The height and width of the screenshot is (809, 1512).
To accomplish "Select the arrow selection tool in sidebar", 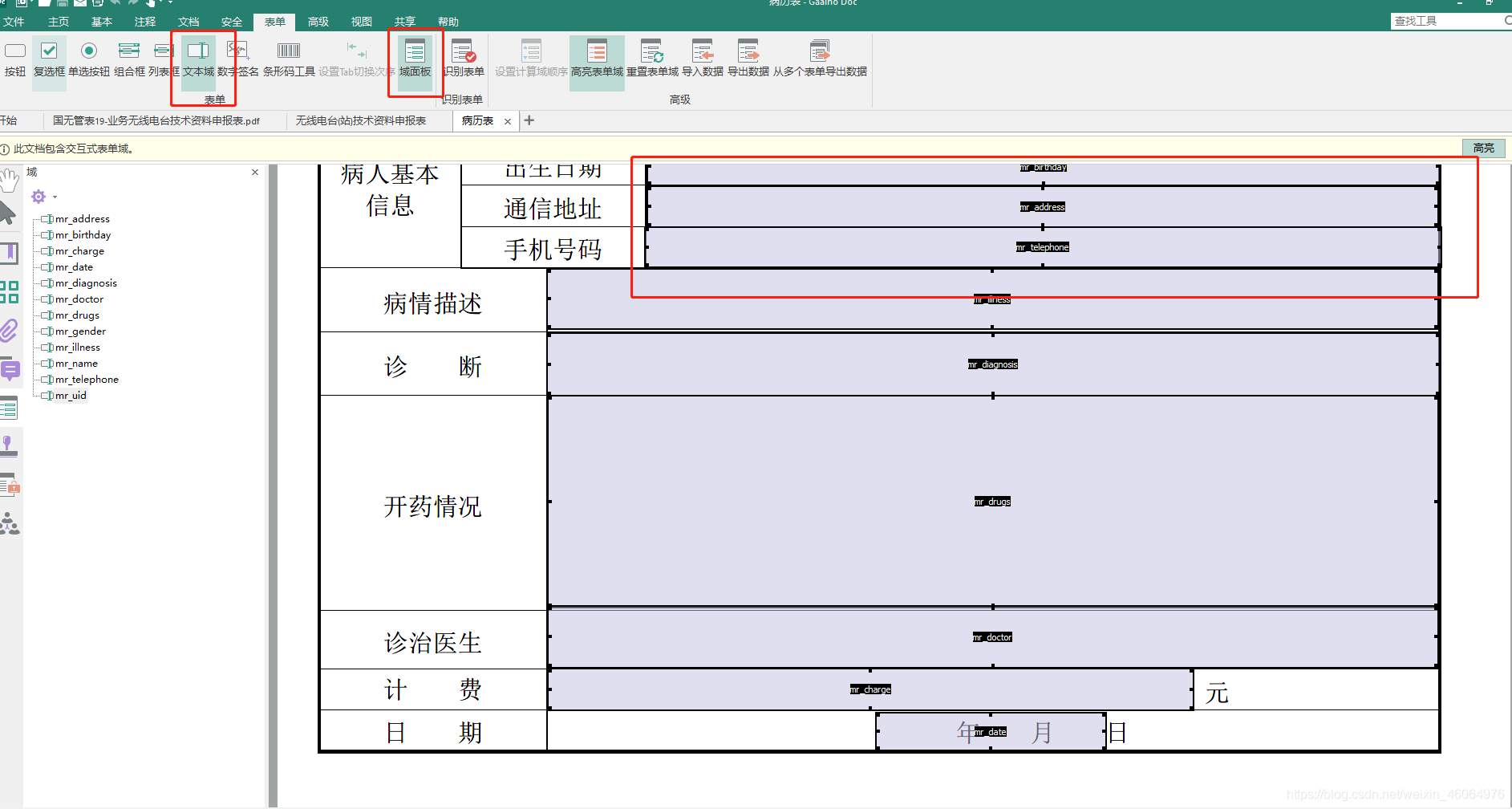I will pos(8,213).
